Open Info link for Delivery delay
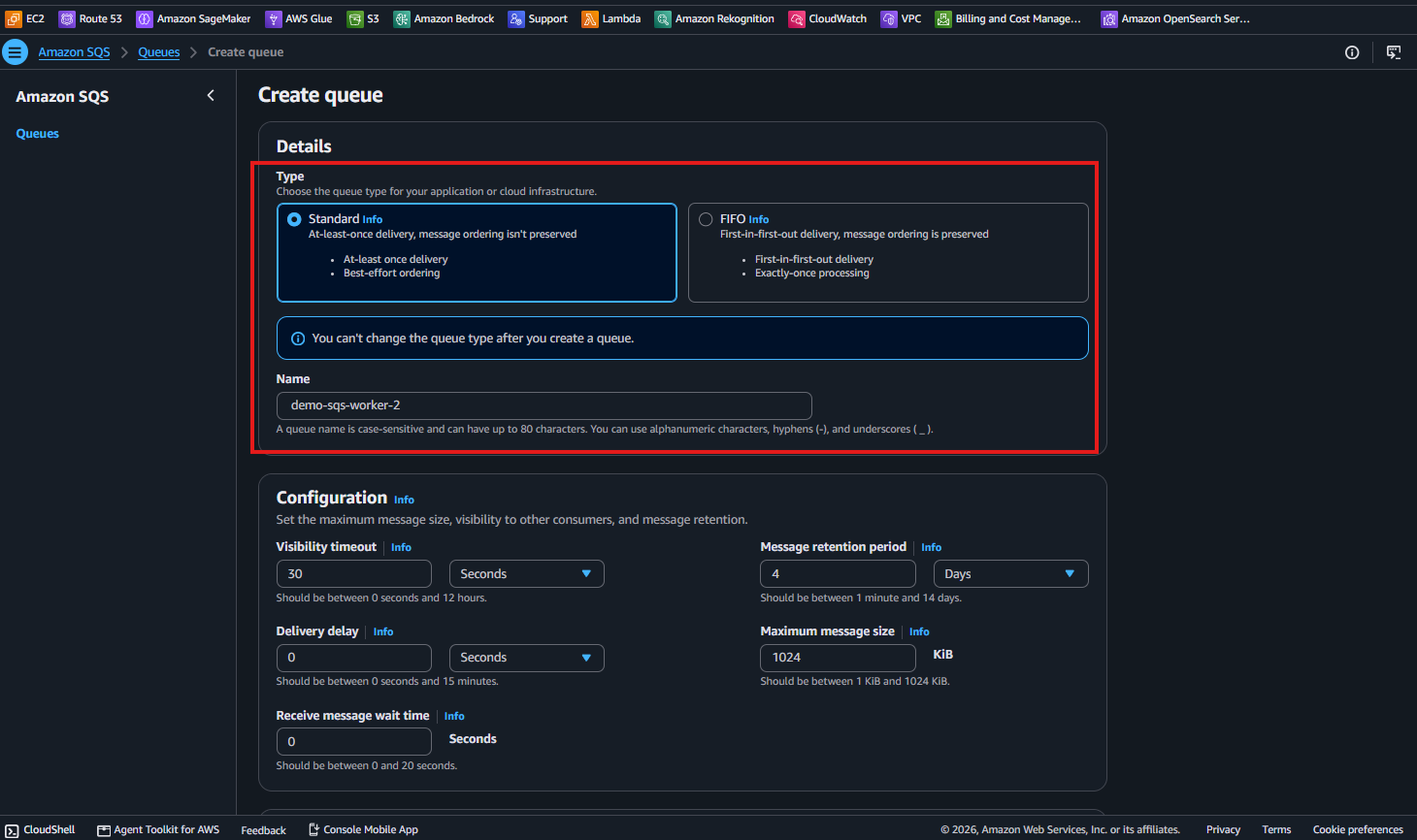1417x840 pixels. coord(383,632)
